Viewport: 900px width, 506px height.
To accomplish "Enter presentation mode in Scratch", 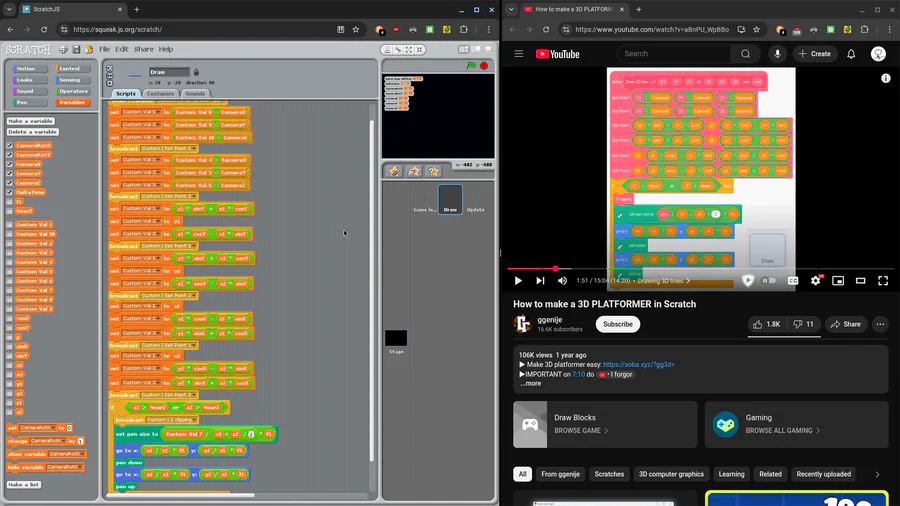I will 488,50.
